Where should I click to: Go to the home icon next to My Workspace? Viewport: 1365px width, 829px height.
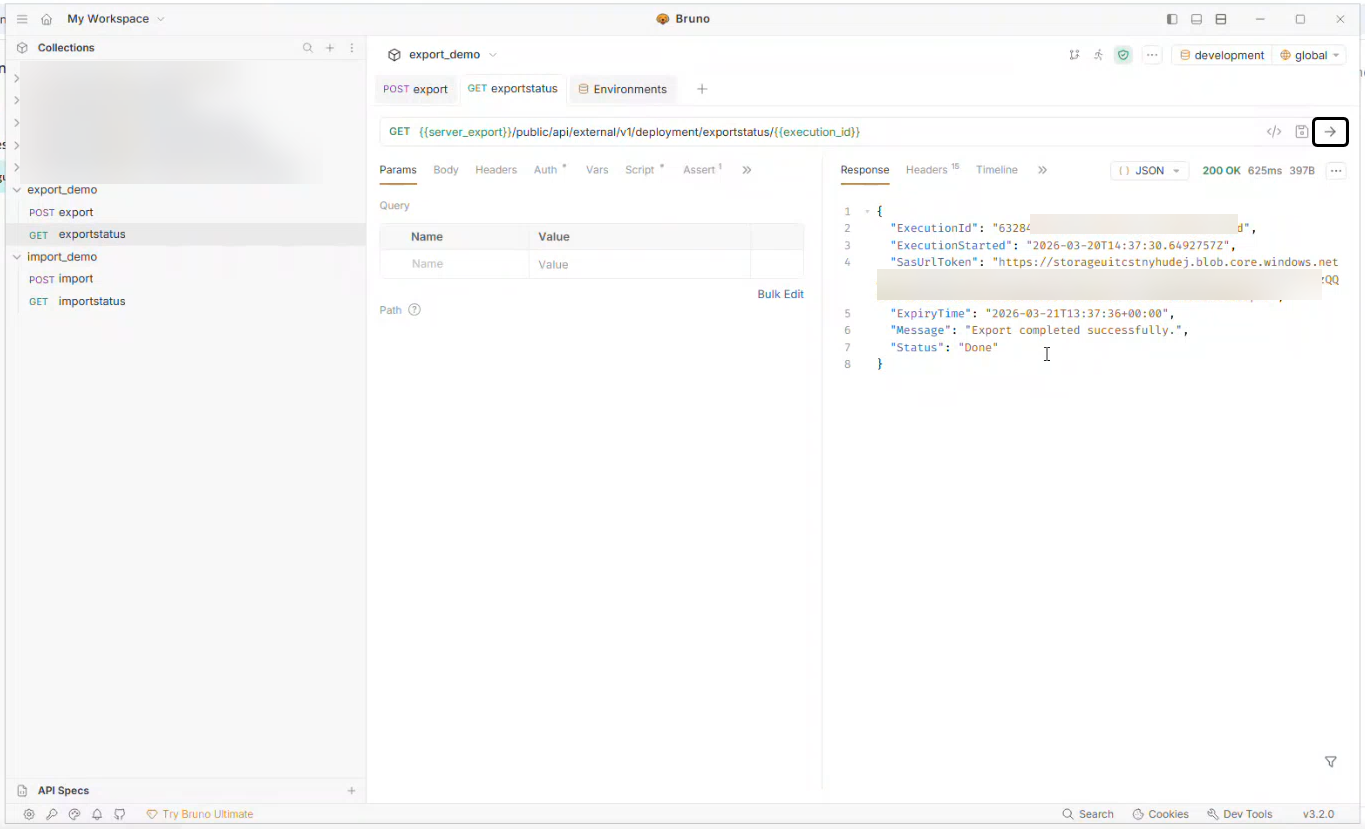point(46,19)
